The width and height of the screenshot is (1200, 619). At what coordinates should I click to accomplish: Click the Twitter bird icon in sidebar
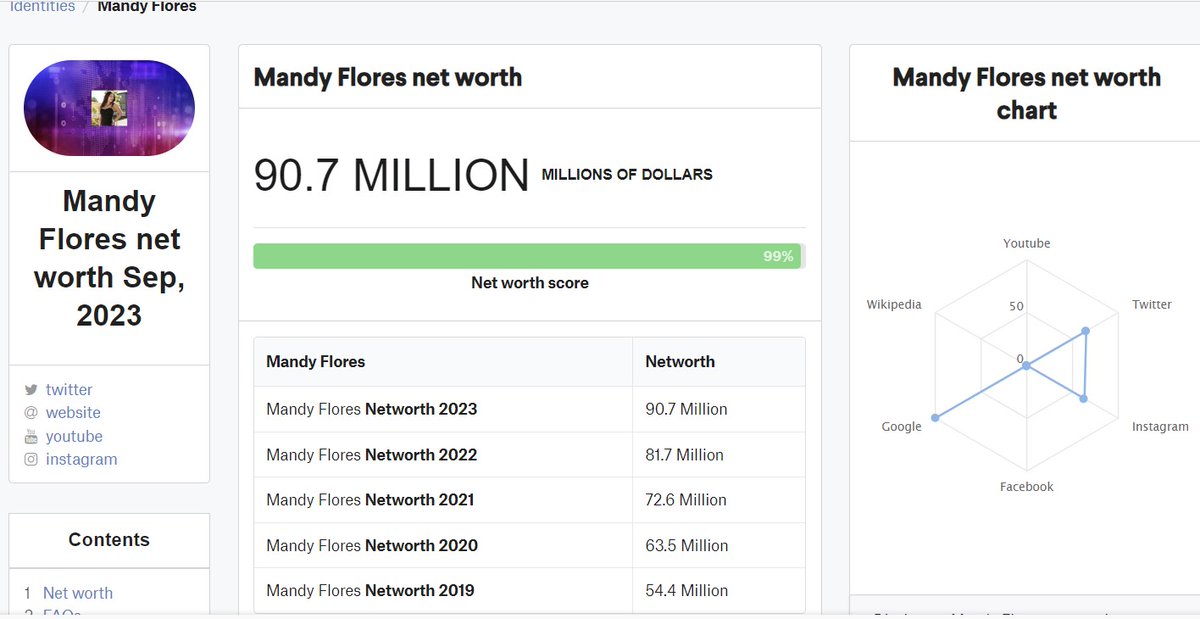31,390
